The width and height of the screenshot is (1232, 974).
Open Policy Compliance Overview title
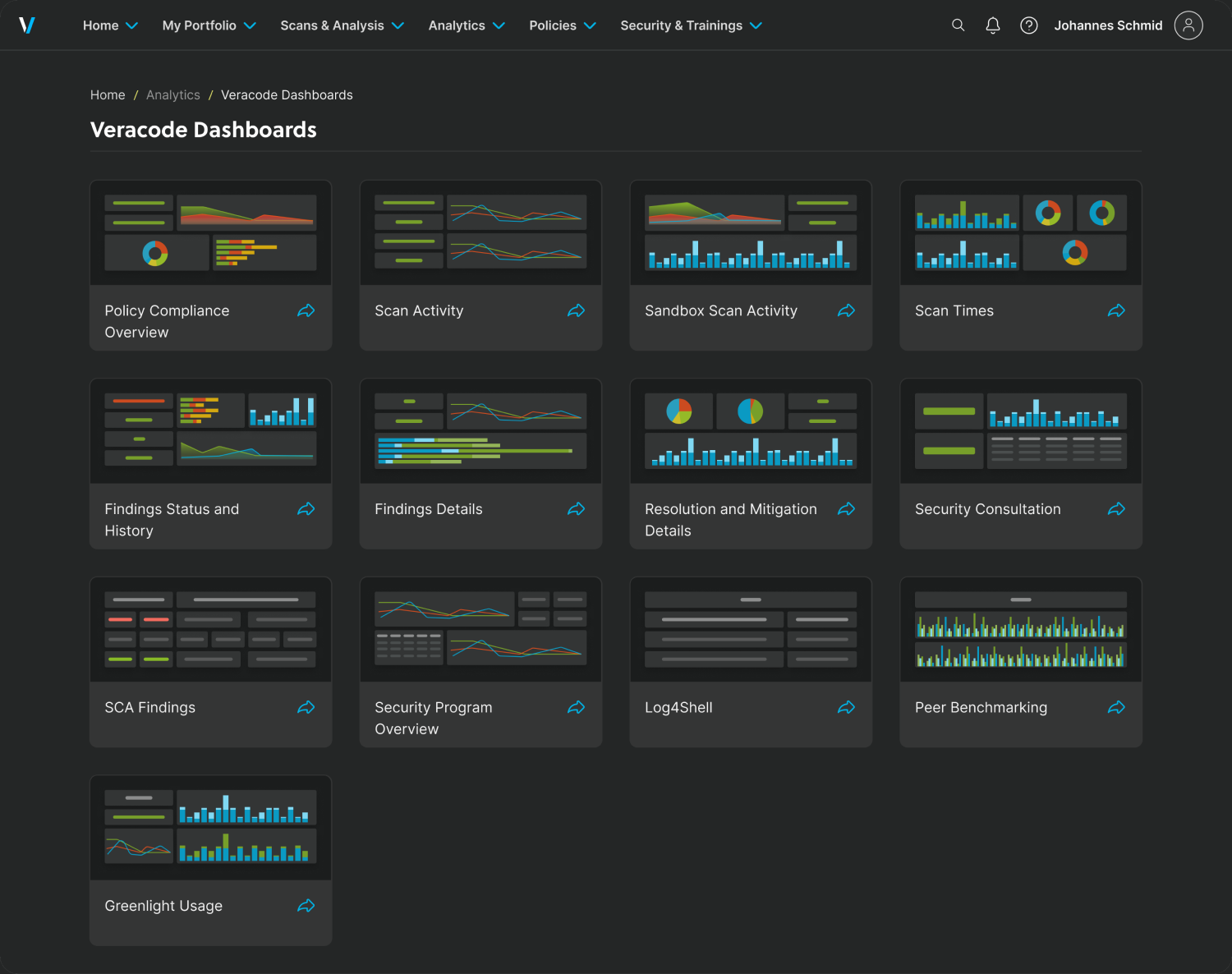point(167,321)
